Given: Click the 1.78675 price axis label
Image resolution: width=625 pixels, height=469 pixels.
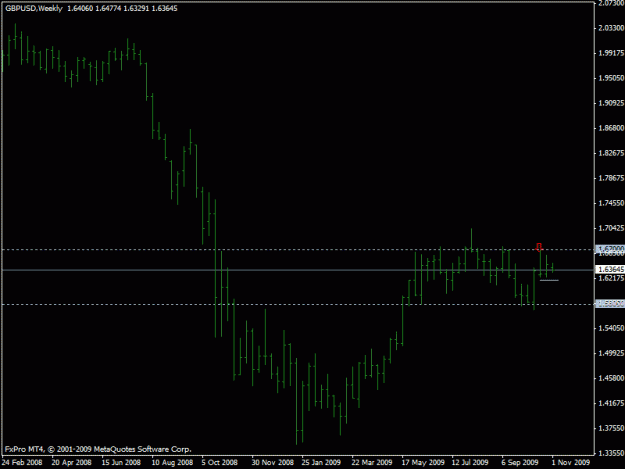Looking at the screenshot, I should click(x=611, y=178).
